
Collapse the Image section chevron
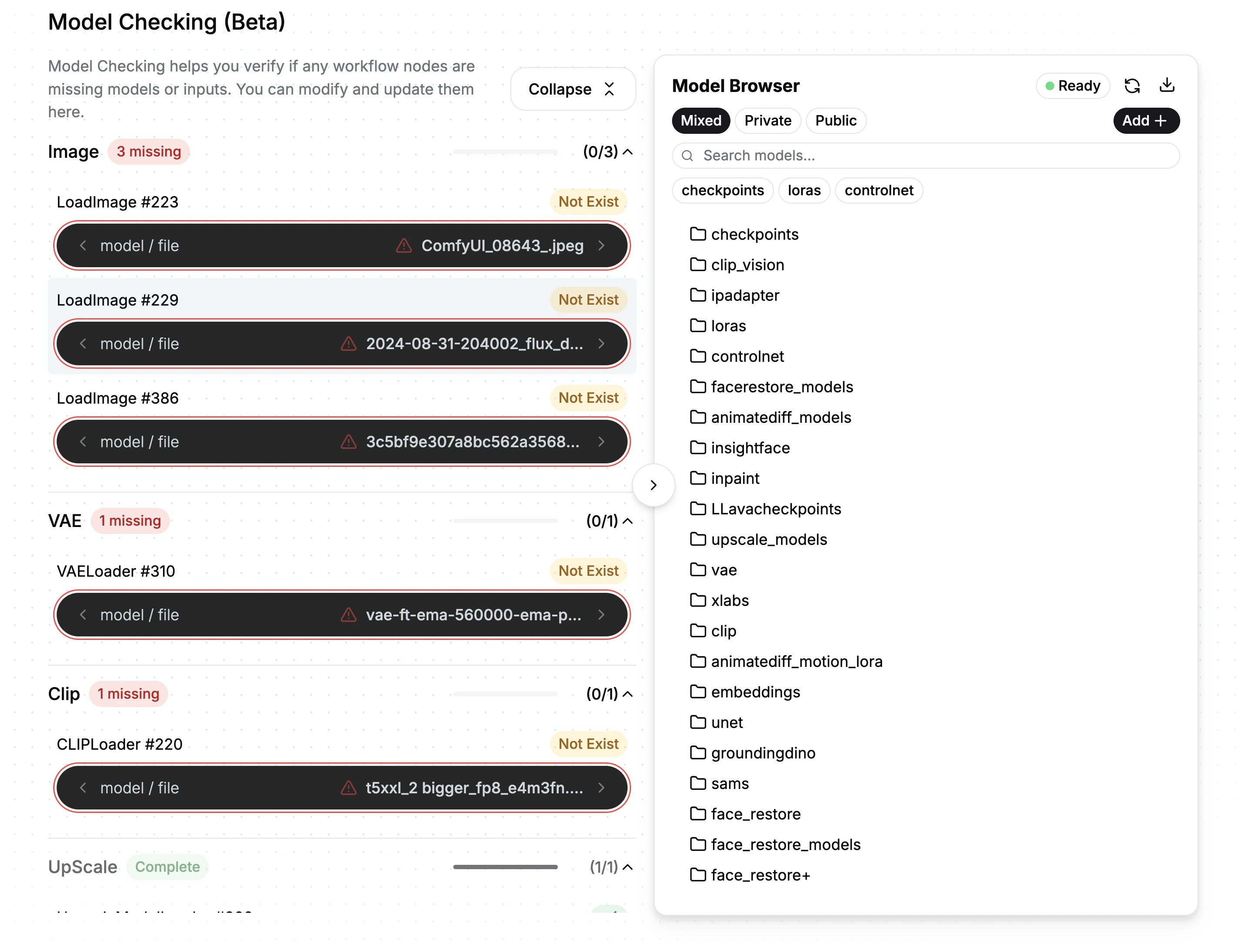pyautogui.click(x=628, y=152)
